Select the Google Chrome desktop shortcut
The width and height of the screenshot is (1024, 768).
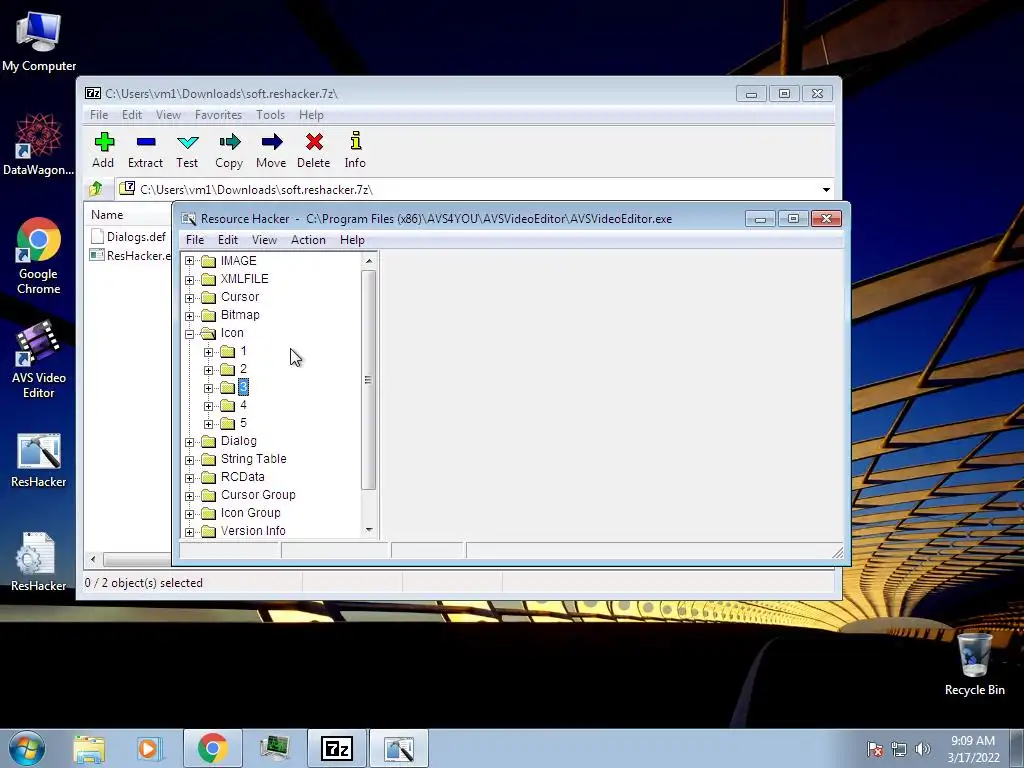39,256
